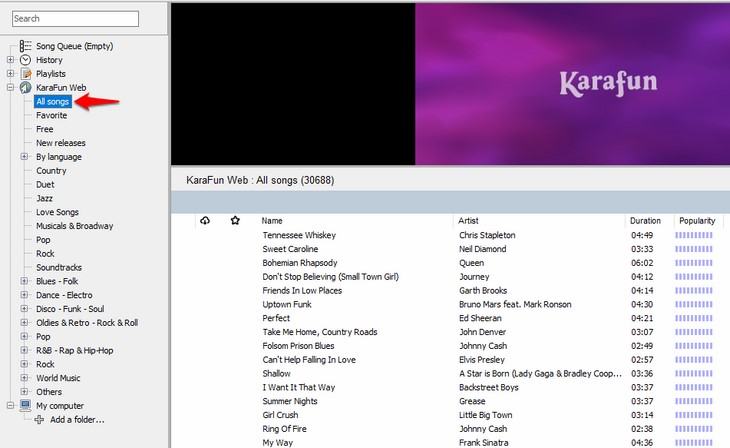
Task: Sort list by the Duration column header
Action: (645, 221)
